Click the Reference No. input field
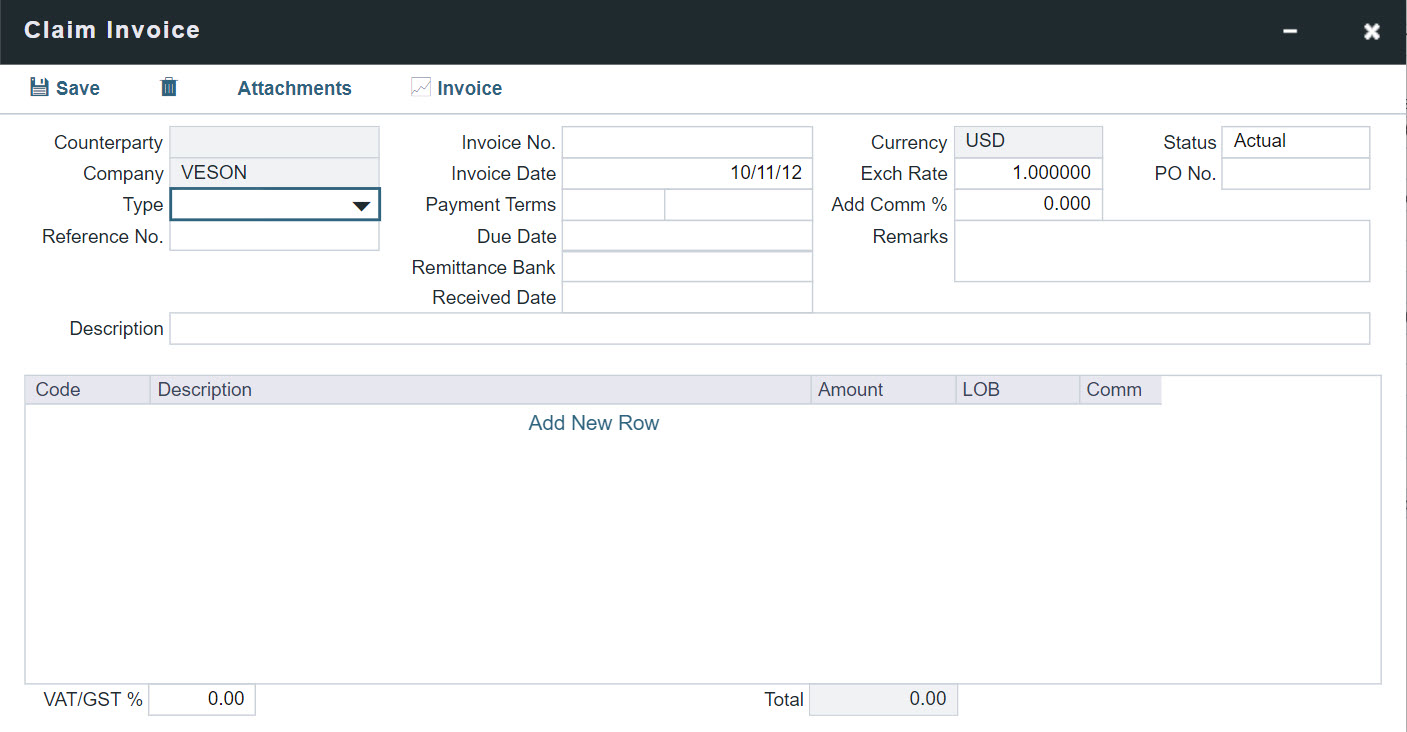The image size is (1407, 732). point(274,236)
